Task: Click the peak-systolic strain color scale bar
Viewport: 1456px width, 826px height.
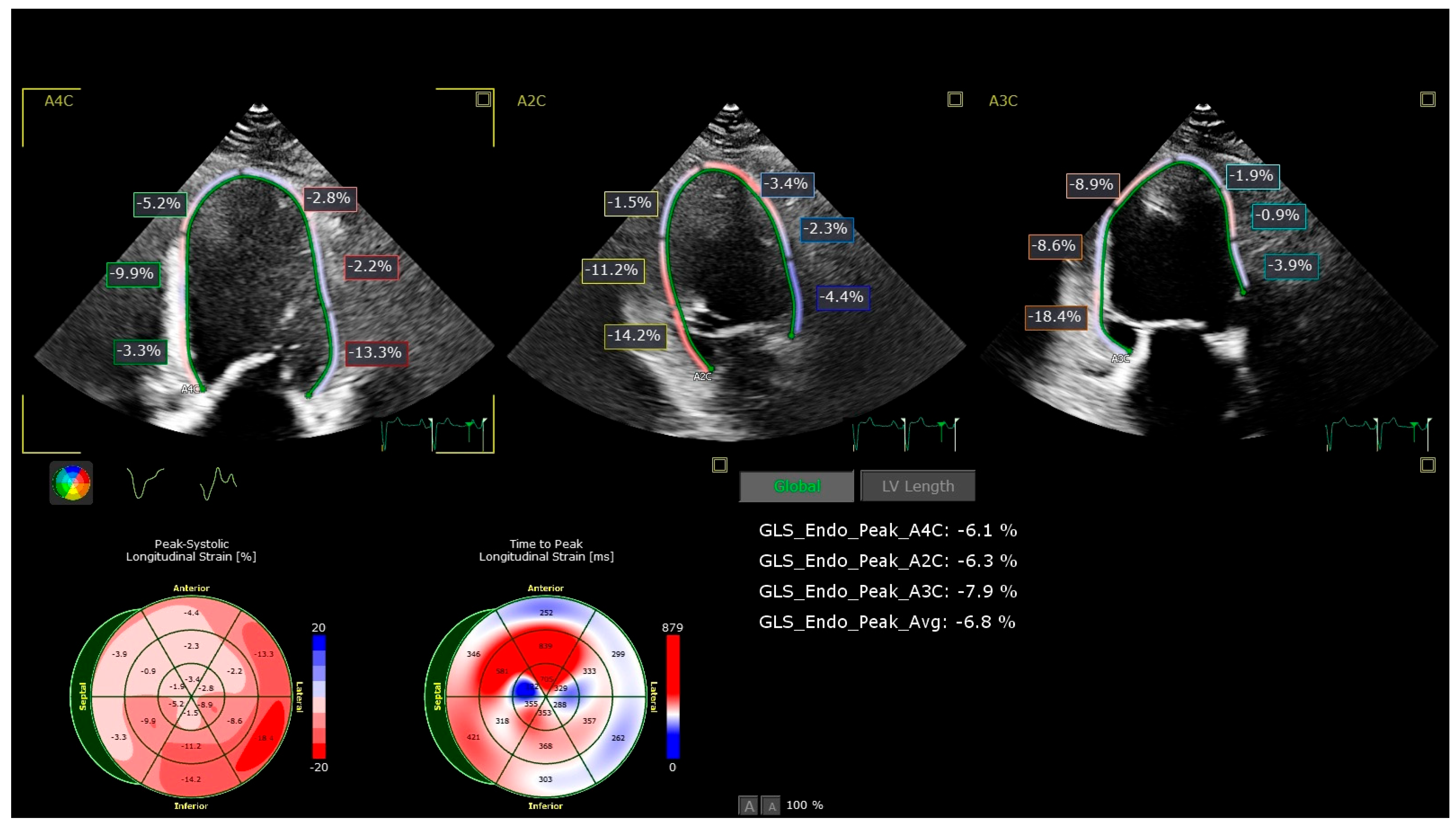Action: pos(319,697)
